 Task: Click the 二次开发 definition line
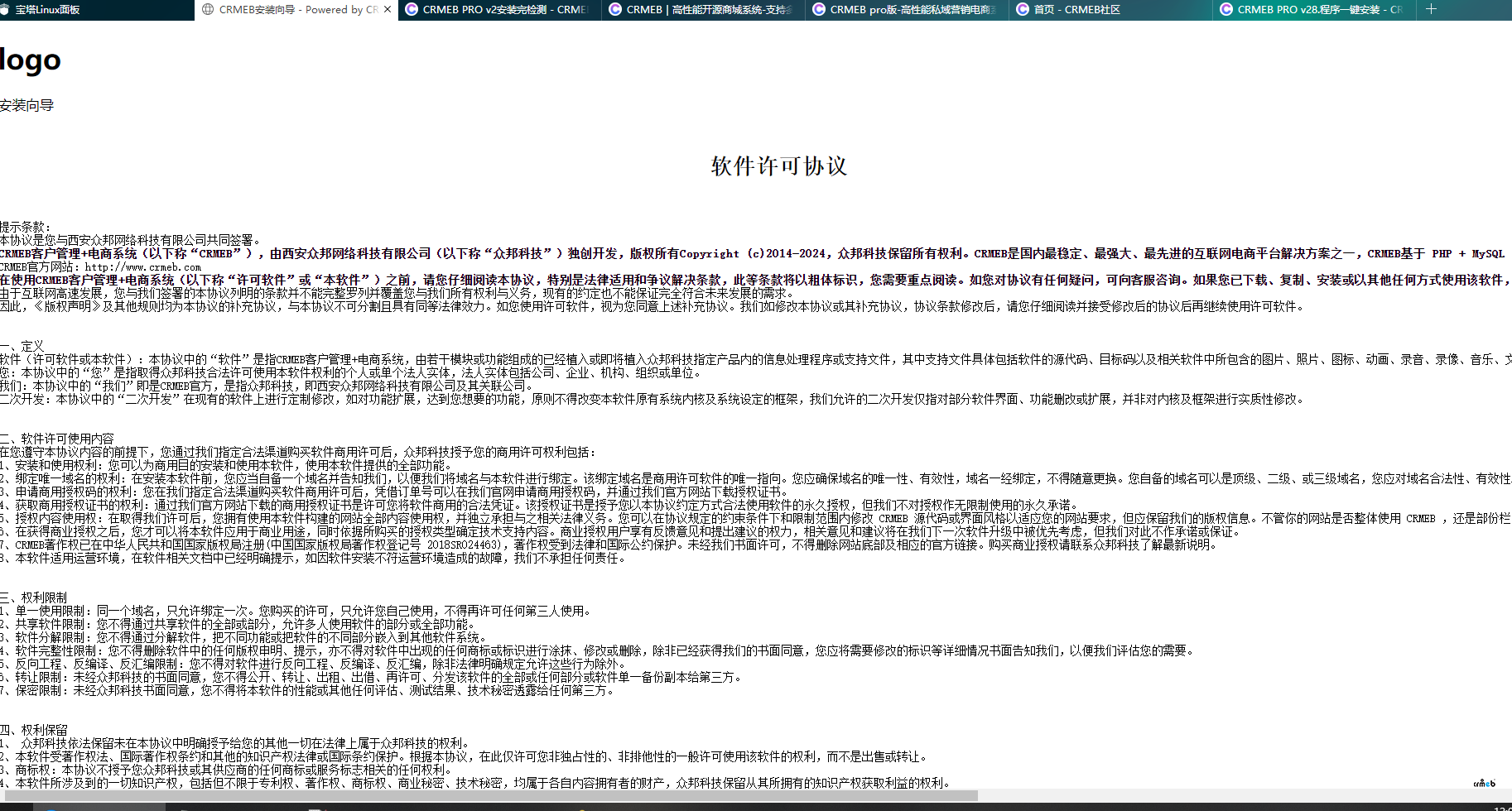652,399
